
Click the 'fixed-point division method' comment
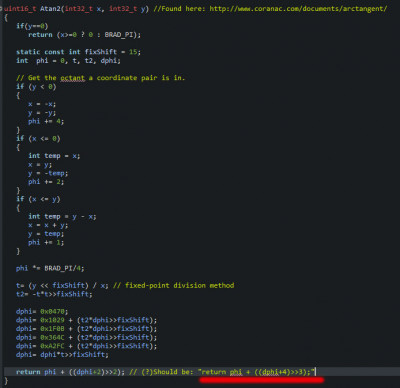tap(174, 286)
